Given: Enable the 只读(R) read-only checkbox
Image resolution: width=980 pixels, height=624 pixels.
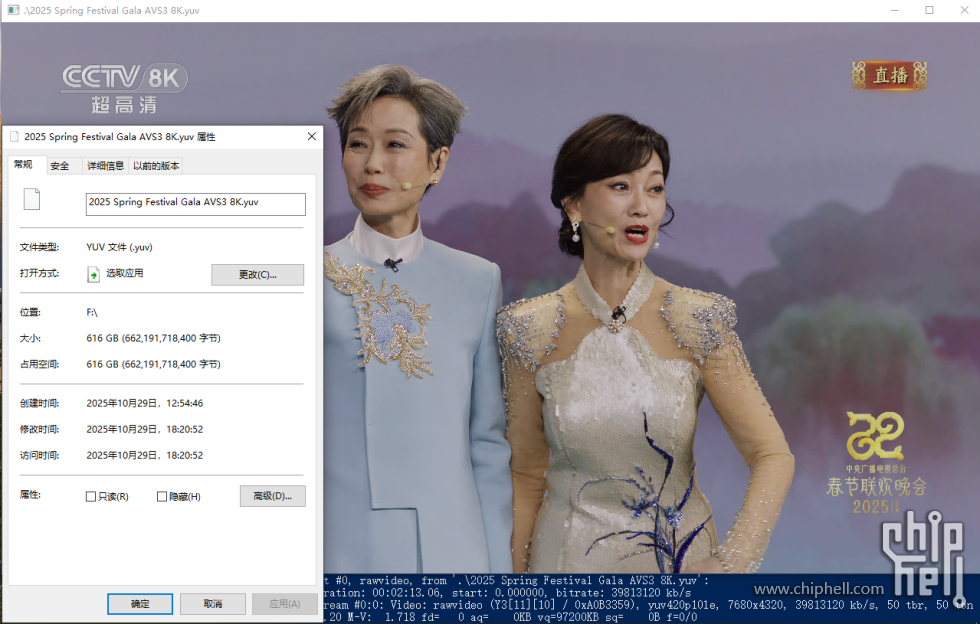Looking at the screenshot, I should (90, 496).
